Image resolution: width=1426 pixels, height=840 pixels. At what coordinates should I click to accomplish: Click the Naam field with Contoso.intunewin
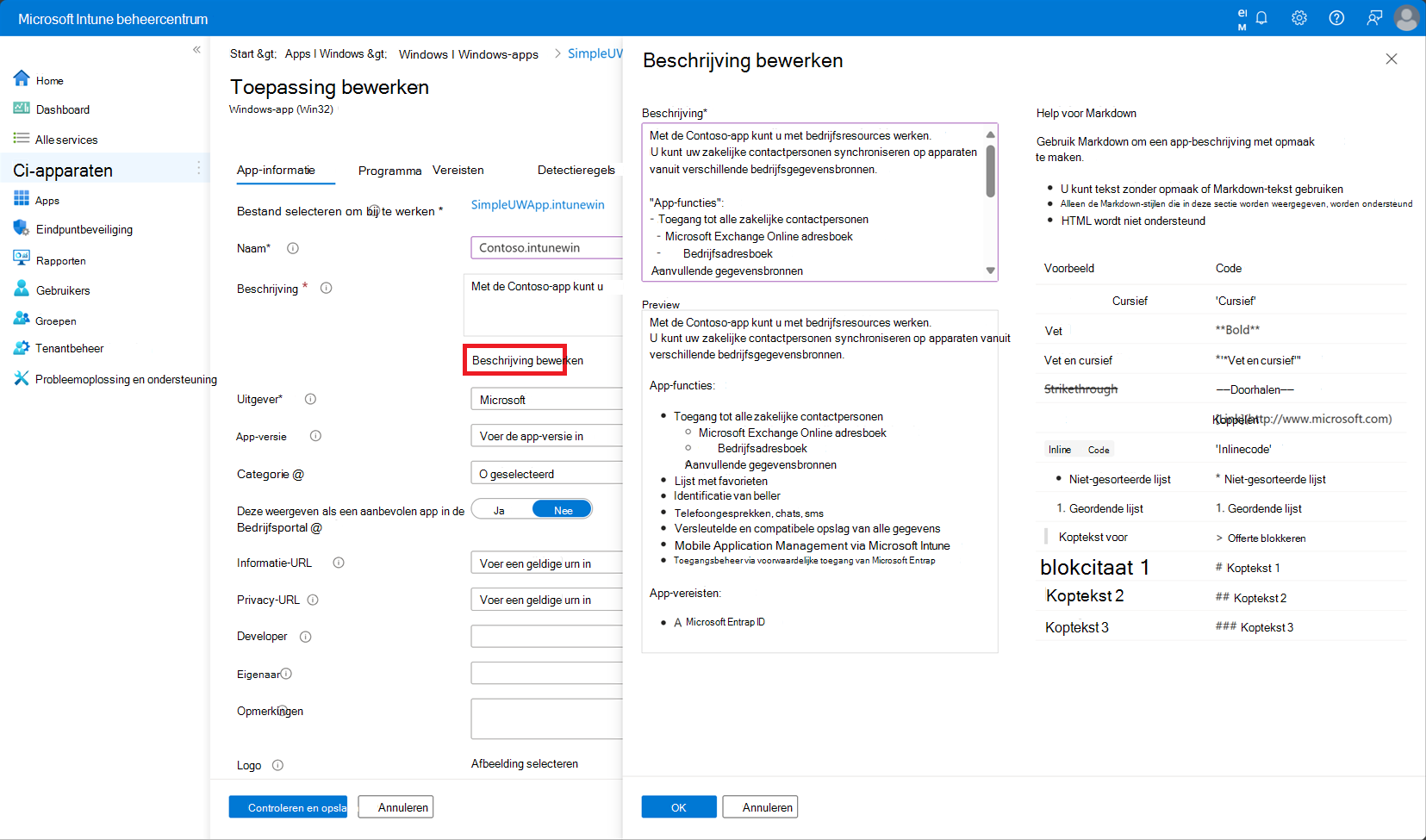(x=546, y=248)
